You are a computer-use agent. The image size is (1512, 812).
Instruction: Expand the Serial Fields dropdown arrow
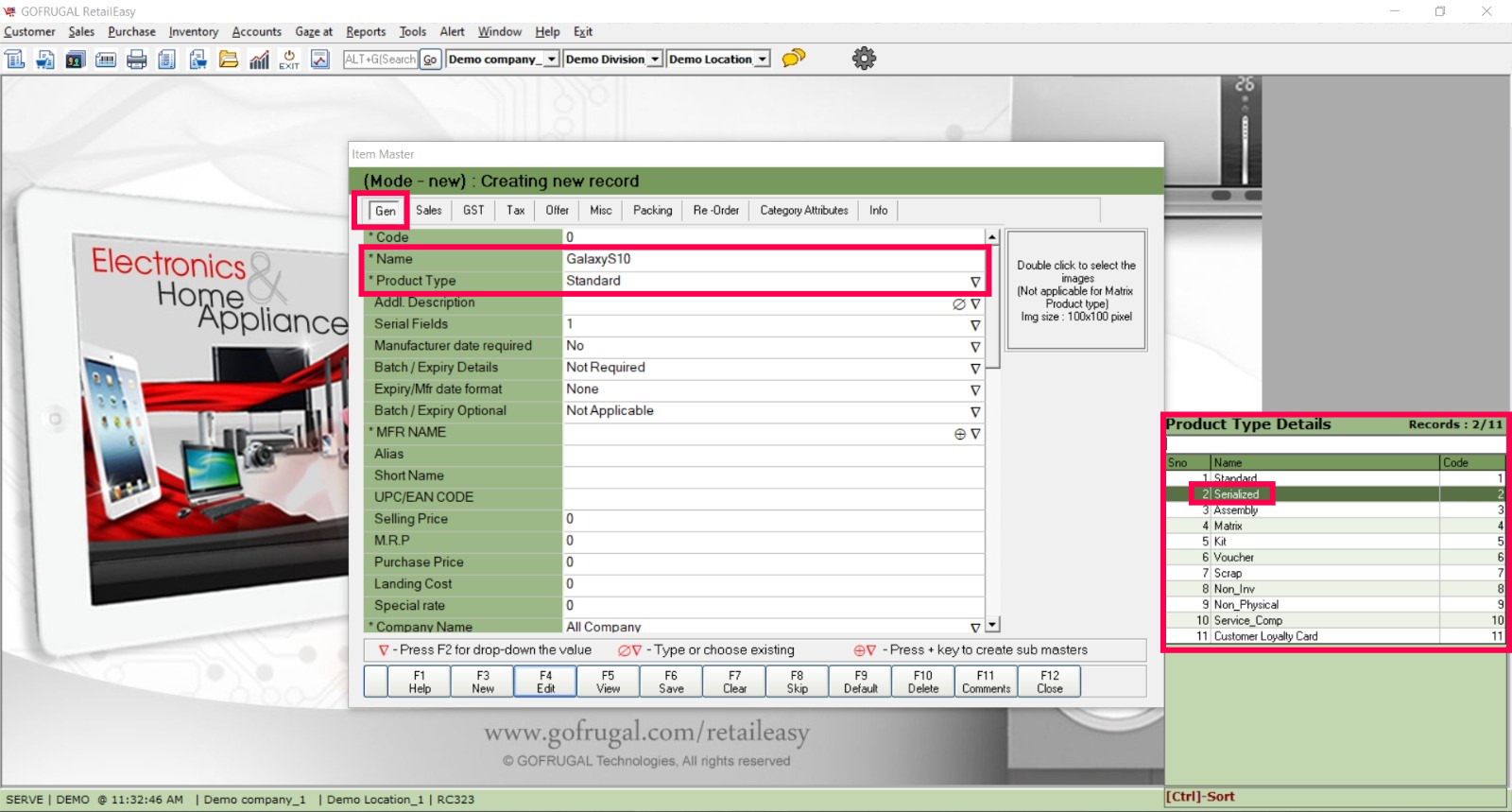(x=975, y=325)
